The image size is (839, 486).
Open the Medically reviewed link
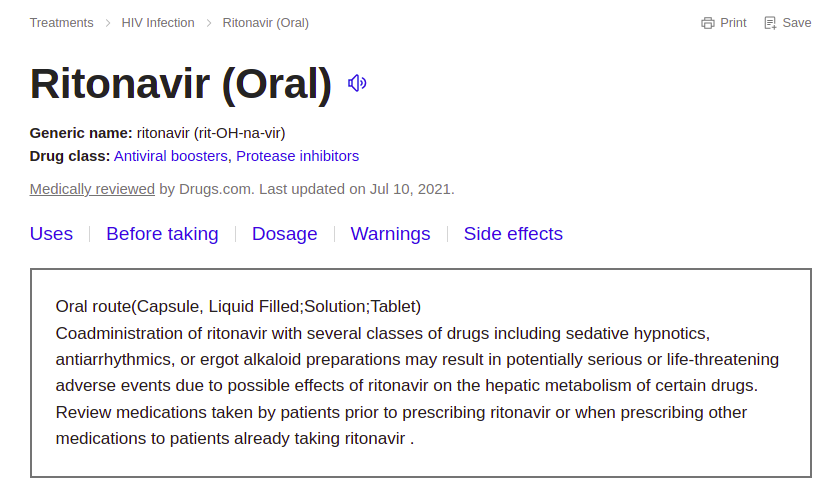point(92,189)
